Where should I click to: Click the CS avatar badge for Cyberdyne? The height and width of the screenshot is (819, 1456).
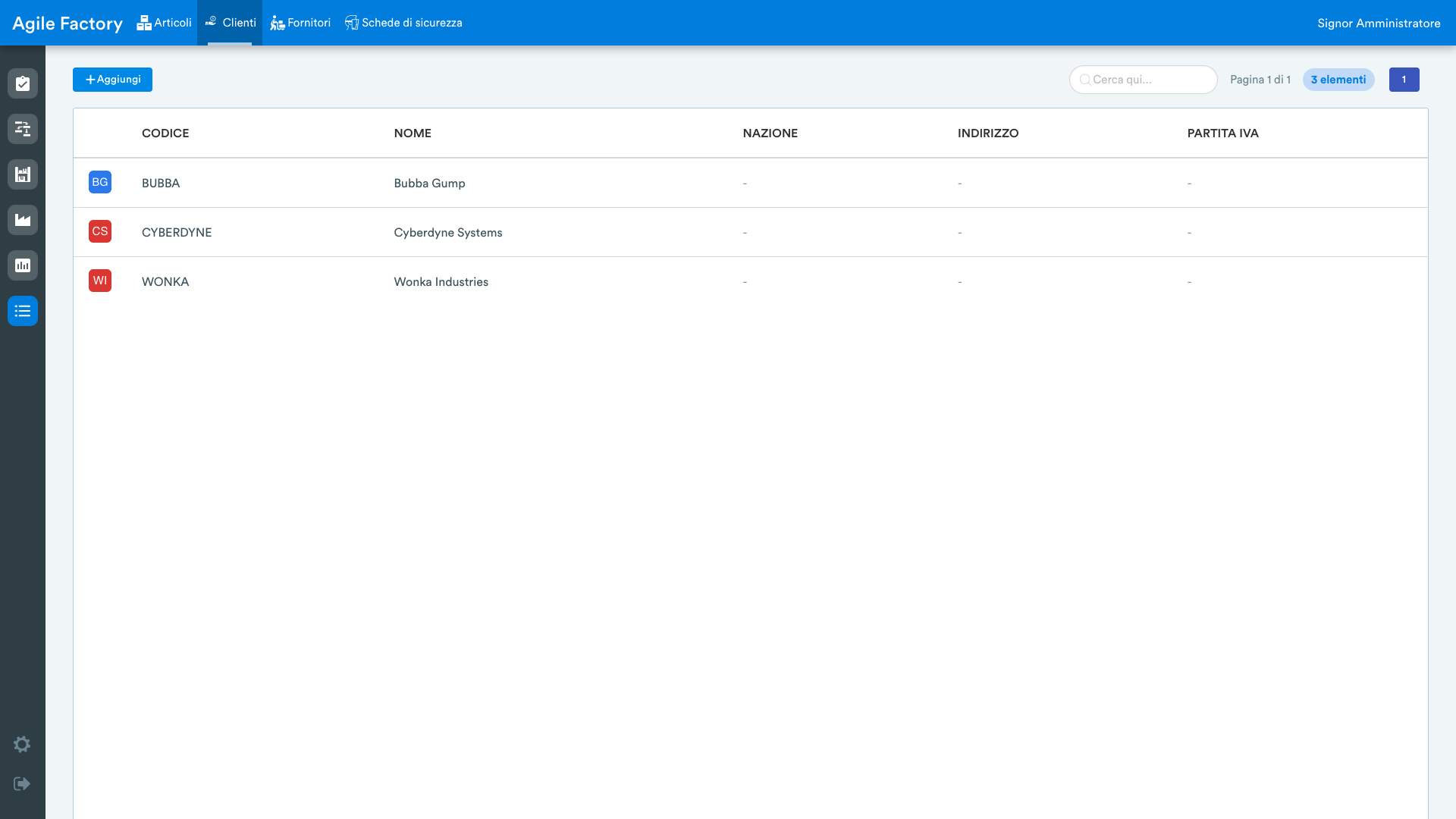tap(100, 231)
